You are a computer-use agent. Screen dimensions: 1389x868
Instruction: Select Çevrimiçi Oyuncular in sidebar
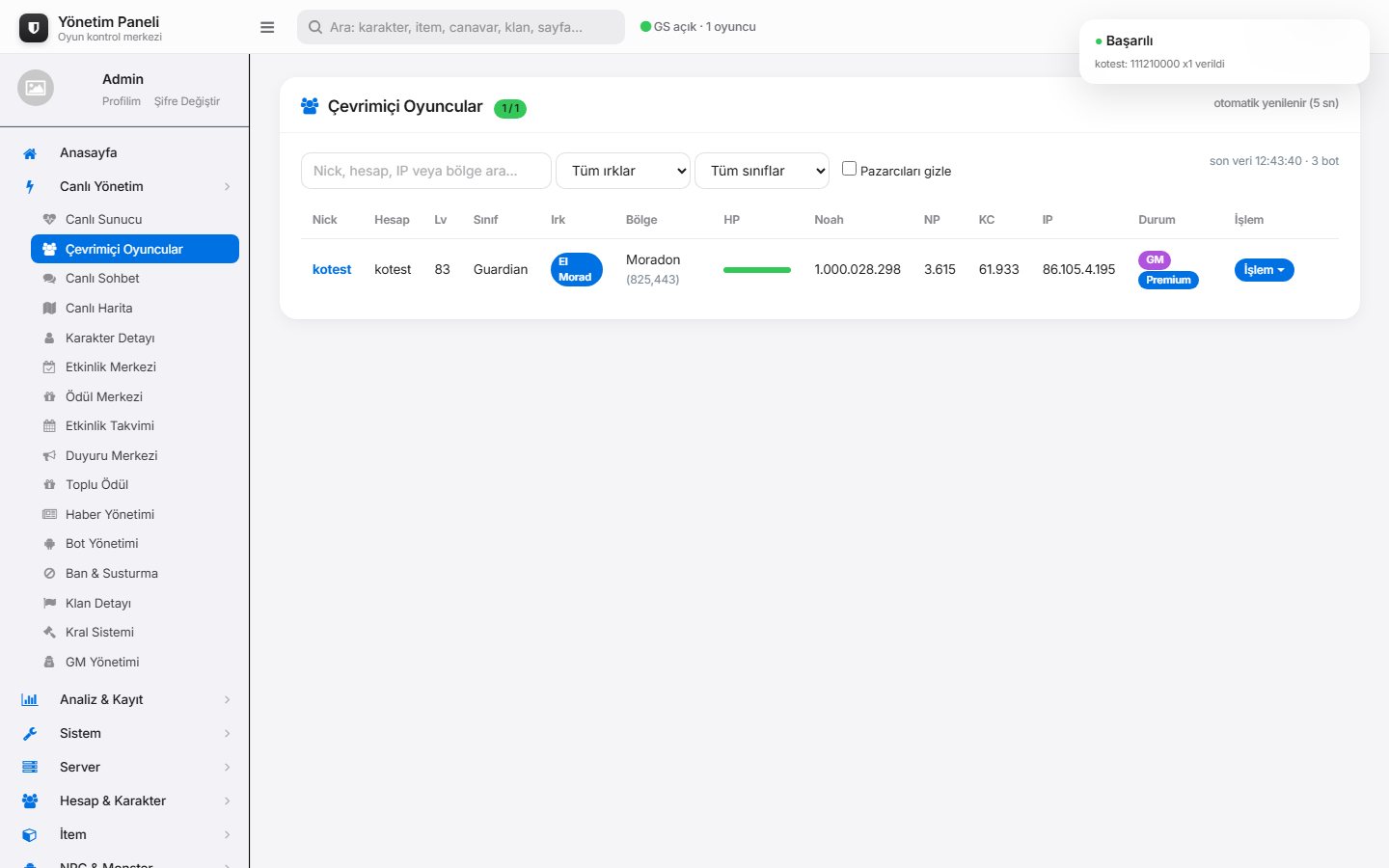(x=135, y=249)
